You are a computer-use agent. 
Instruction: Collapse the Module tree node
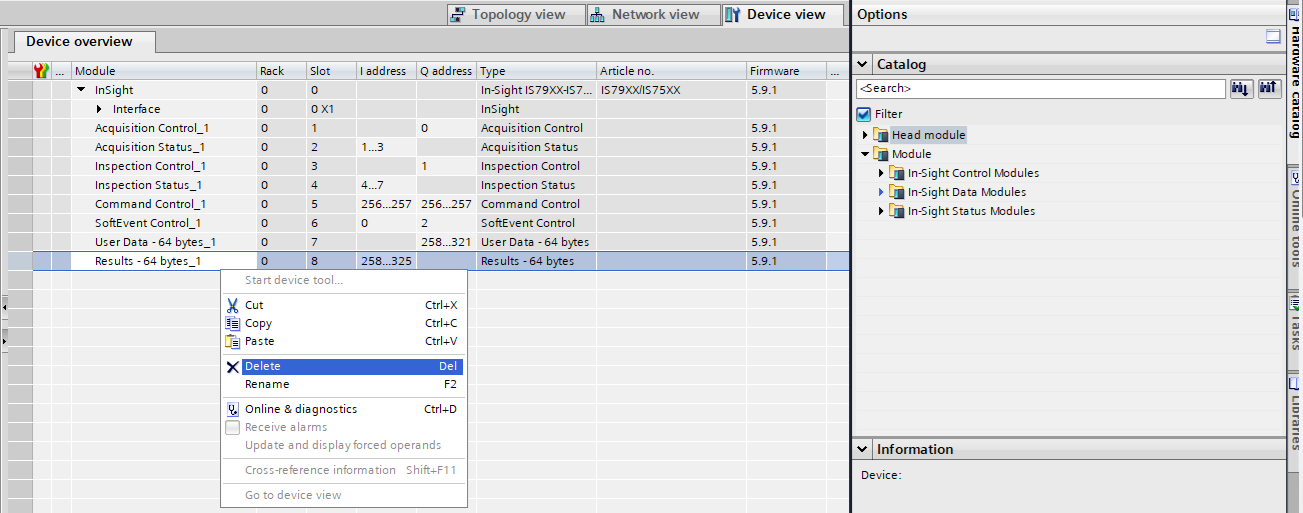pyautogui.click(x=865, y=154)
